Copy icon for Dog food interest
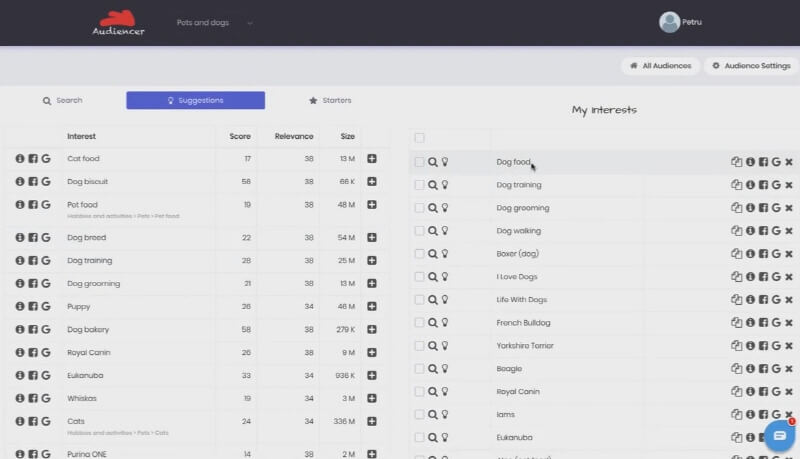800x459 pixels. (x=736, y=162)
